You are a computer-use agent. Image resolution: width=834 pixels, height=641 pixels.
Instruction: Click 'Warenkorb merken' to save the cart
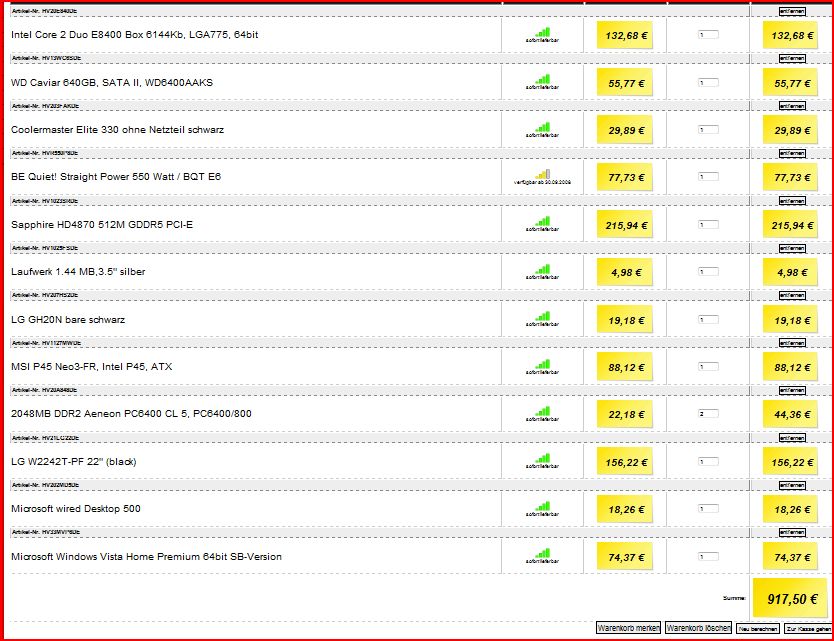628,628
